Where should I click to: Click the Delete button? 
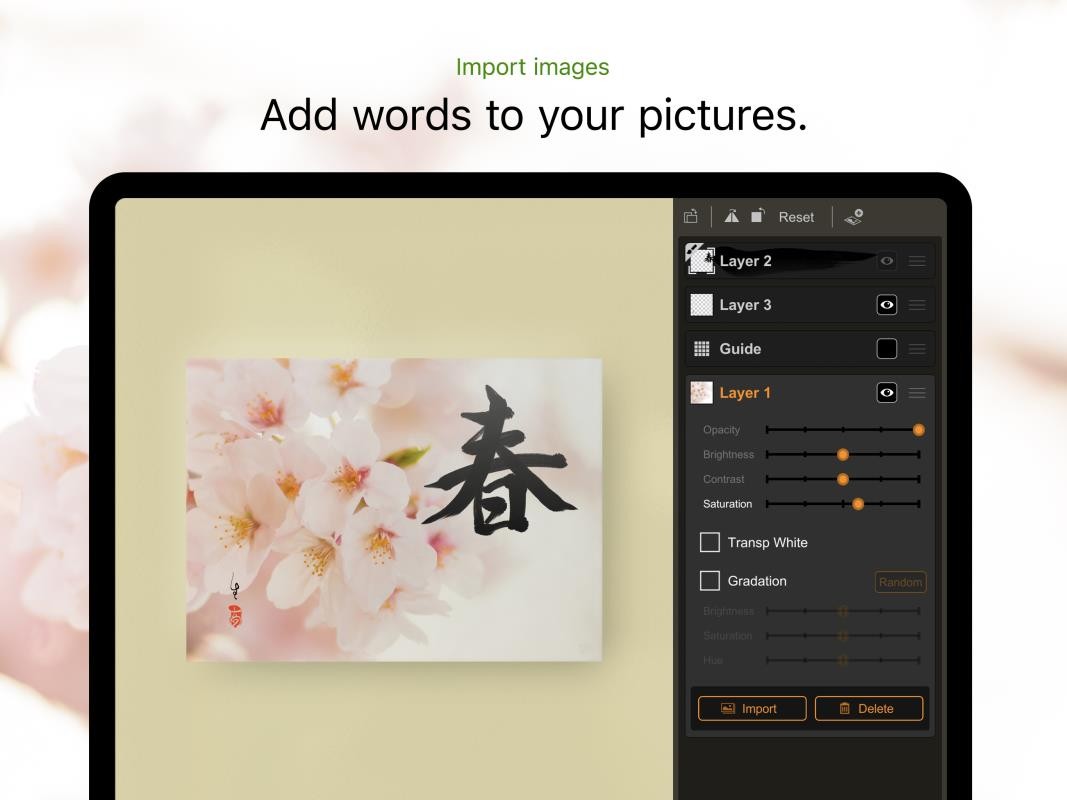click(868, 708)
